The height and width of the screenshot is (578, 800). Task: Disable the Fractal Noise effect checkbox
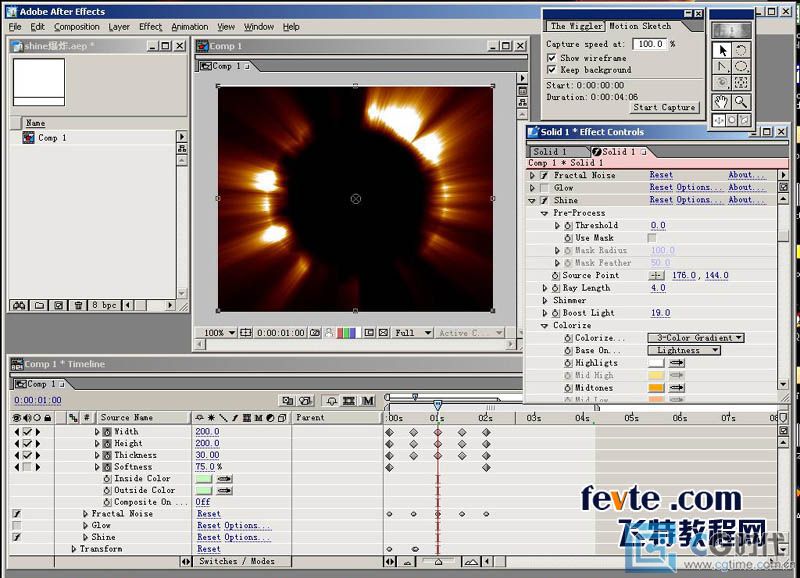tap(544, 175)
